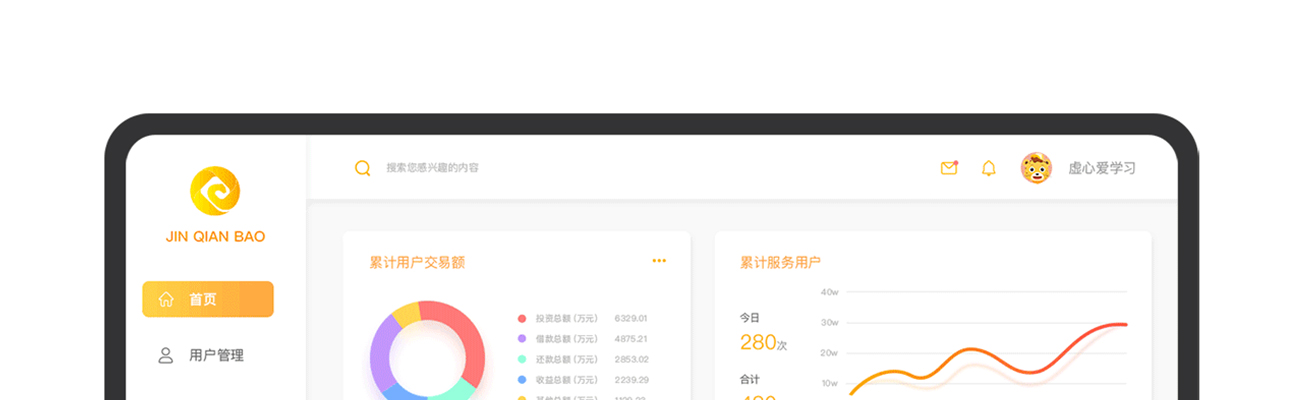Click the blue 收益总额 legend dot
The width and height of the screenshot is (1300, 400).
[521, 380]
